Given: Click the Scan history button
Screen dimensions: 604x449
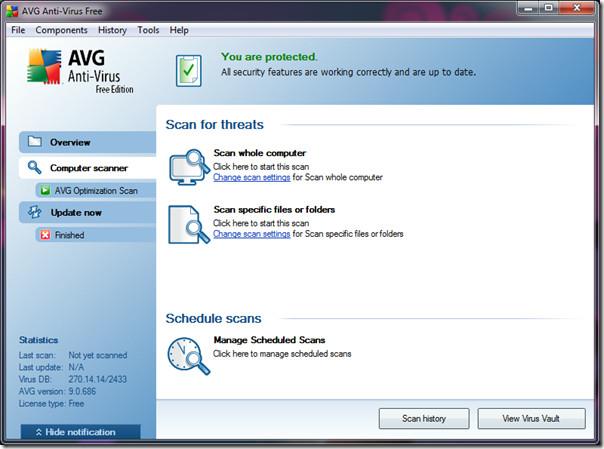Looking at the screenshot, I should tap(424, 419).
